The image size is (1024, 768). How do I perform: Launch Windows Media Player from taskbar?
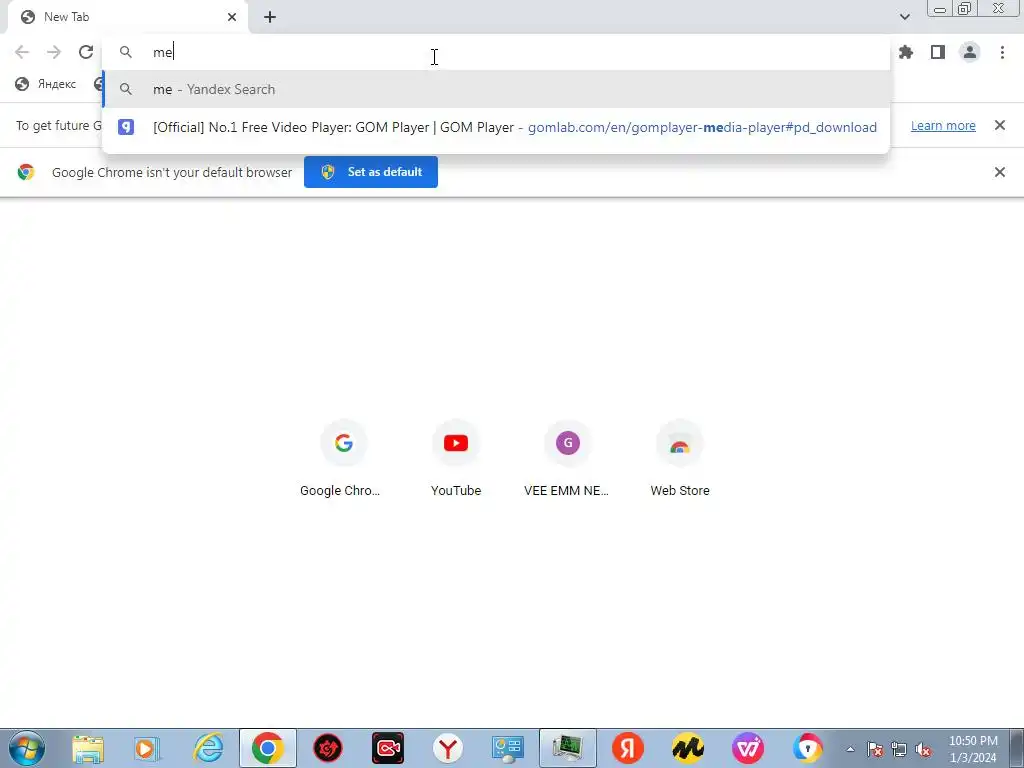148,748
